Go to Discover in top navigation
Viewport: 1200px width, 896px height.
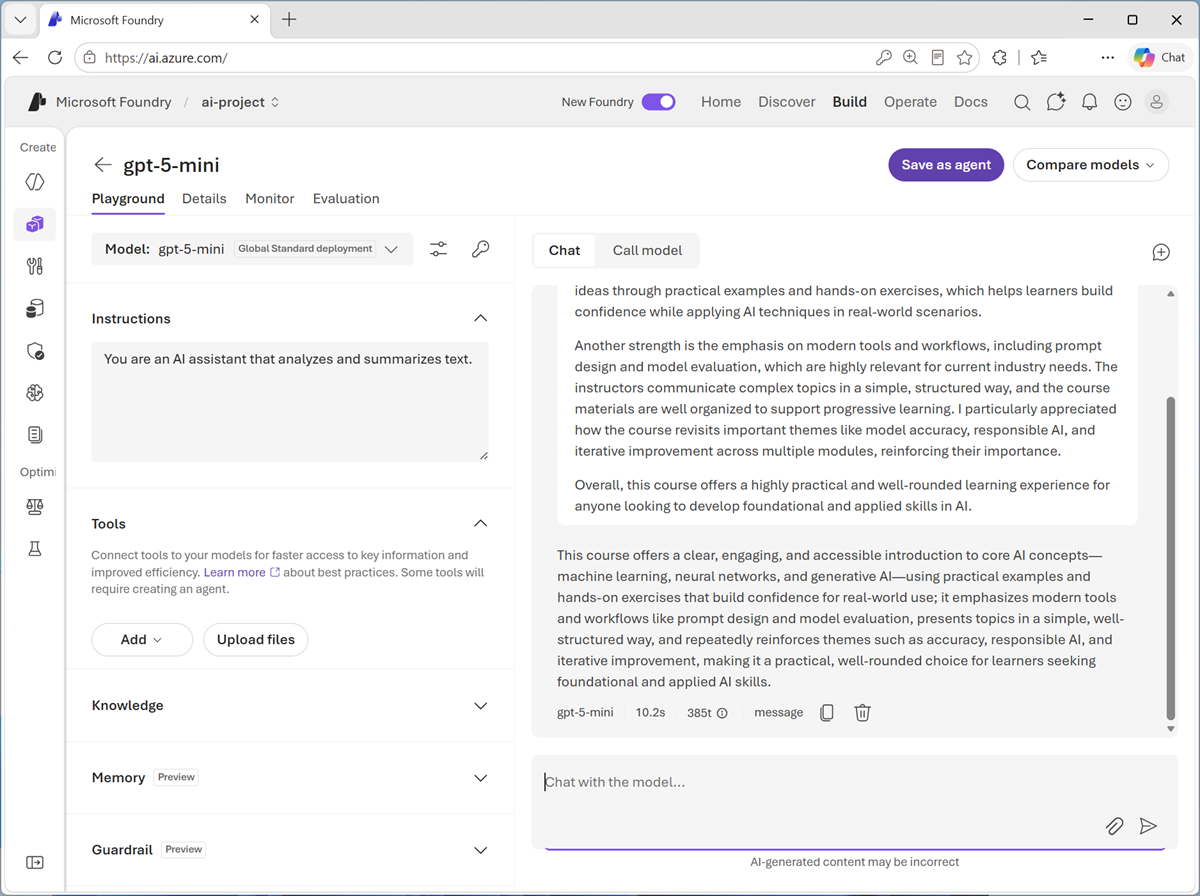[x=787, y=102]
